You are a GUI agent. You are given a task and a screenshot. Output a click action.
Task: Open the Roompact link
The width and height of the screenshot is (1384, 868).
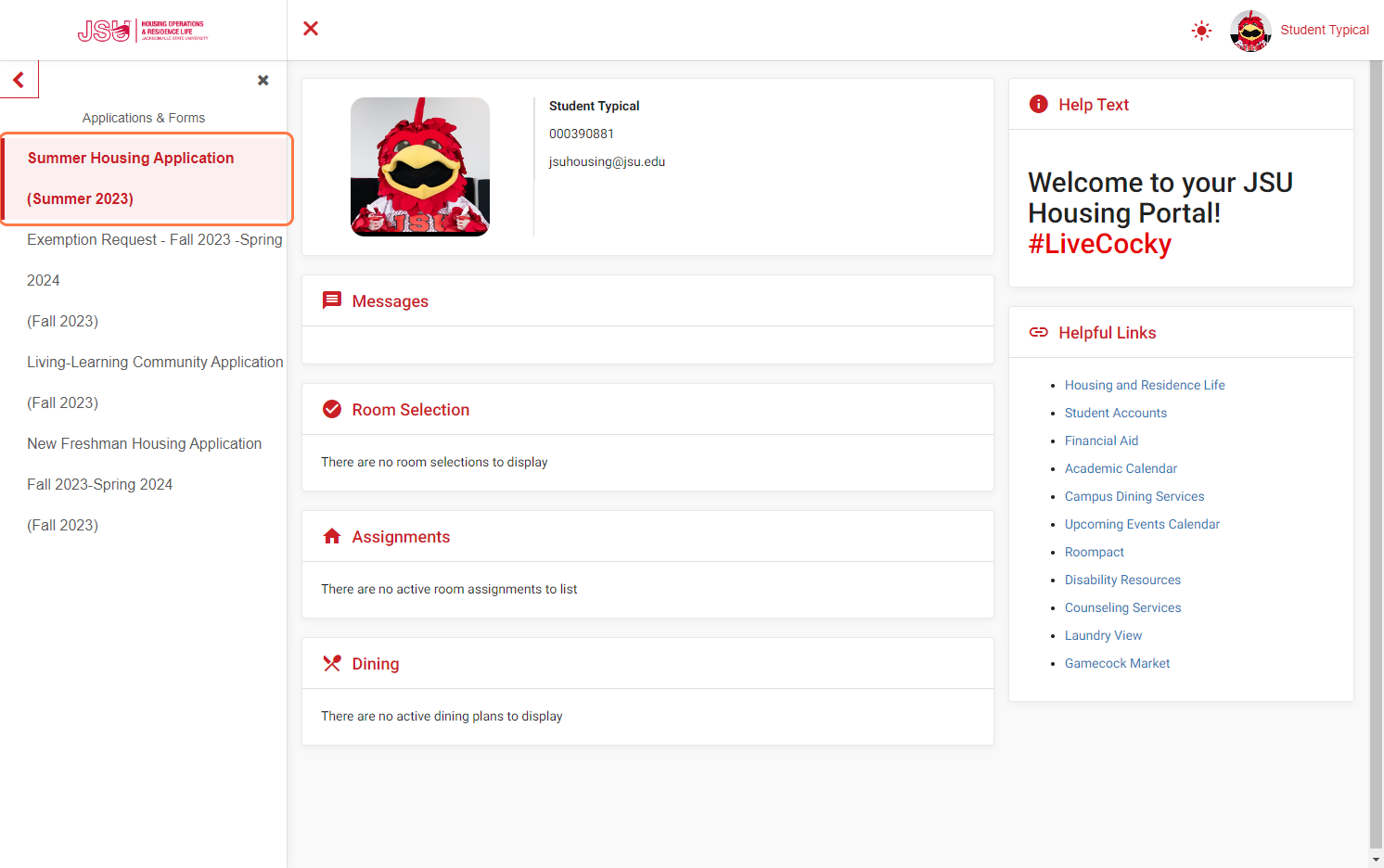[x=1095, y=552]
